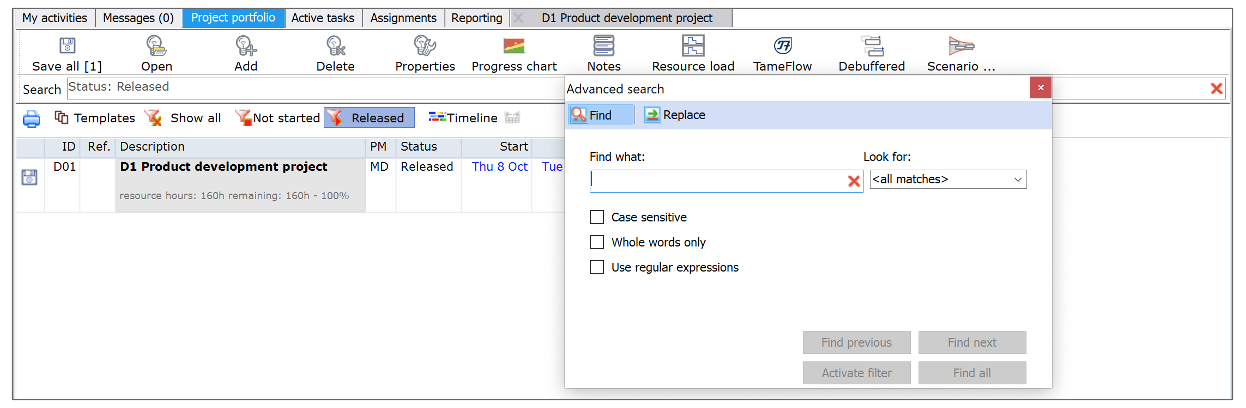Sort by the ID column header

62,147
